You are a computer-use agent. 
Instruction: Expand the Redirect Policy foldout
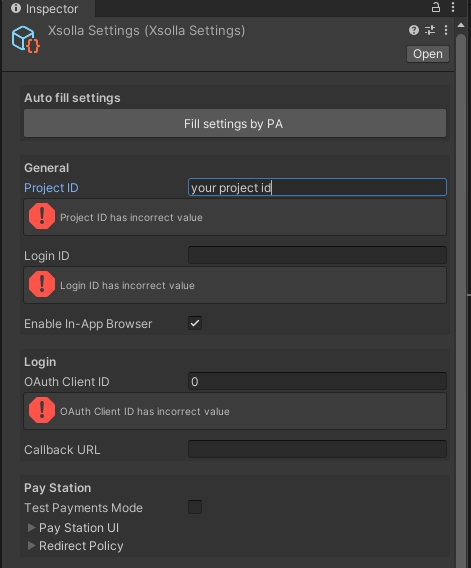click(x=32, y=546)
